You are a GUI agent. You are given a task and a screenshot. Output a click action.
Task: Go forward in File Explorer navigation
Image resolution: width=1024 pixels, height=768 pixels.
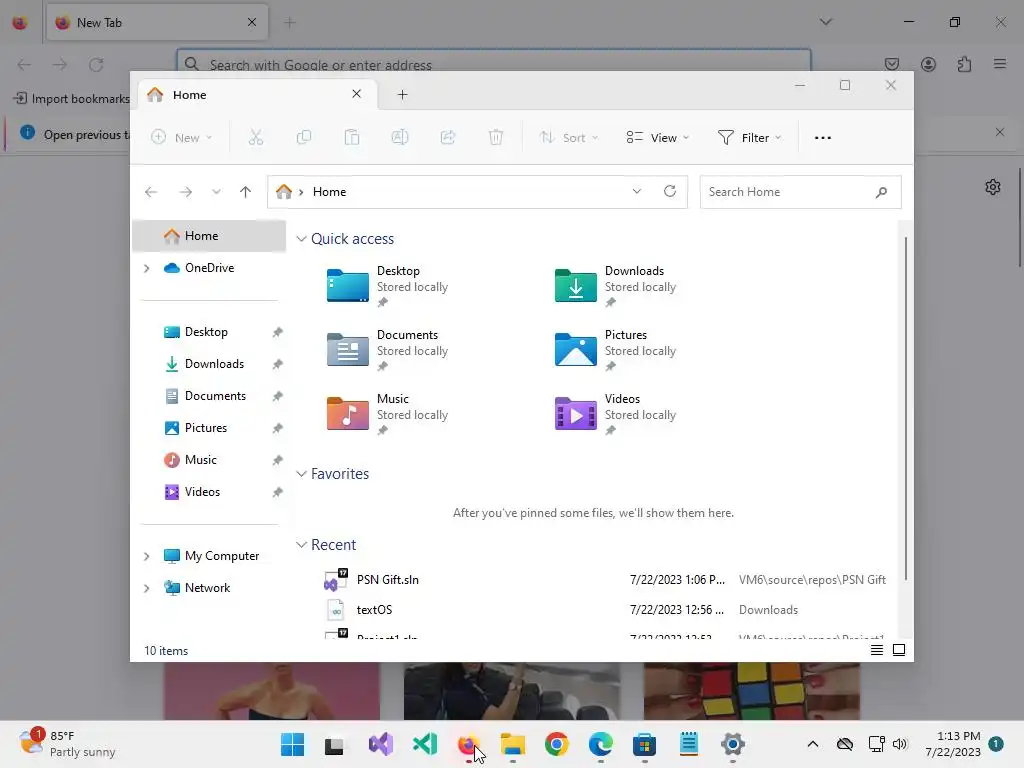coord(185,192)
